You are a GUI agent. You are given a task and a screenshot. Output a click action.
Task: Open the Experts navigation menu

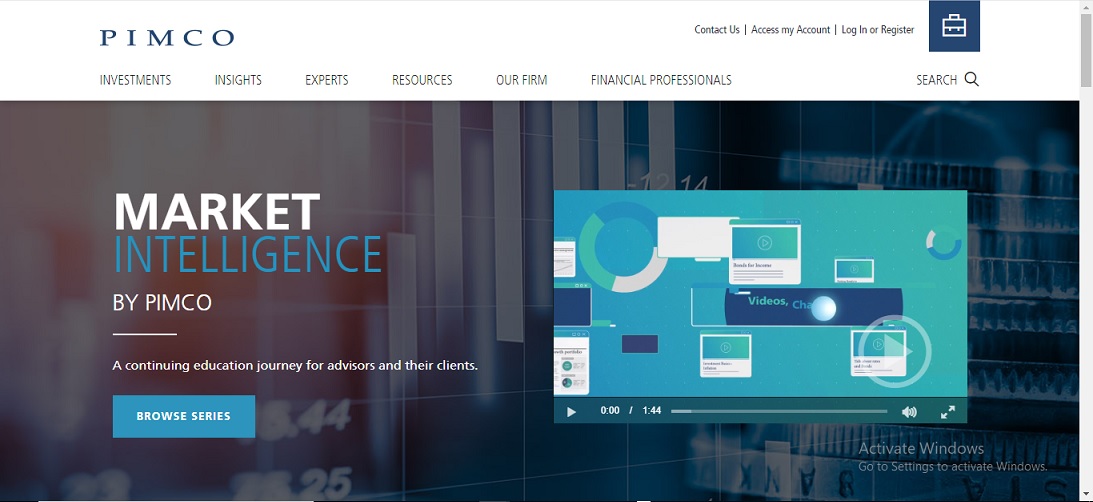point(327,80)
